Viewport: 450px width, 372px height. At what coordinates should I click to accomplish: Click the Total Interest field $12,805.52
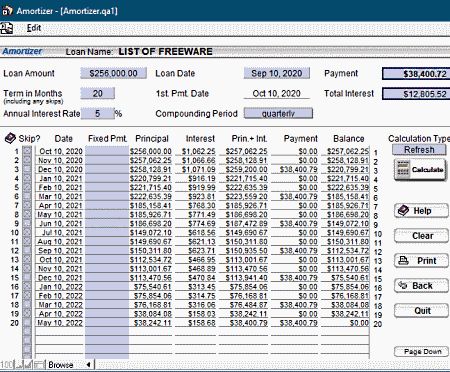(417, 94)
